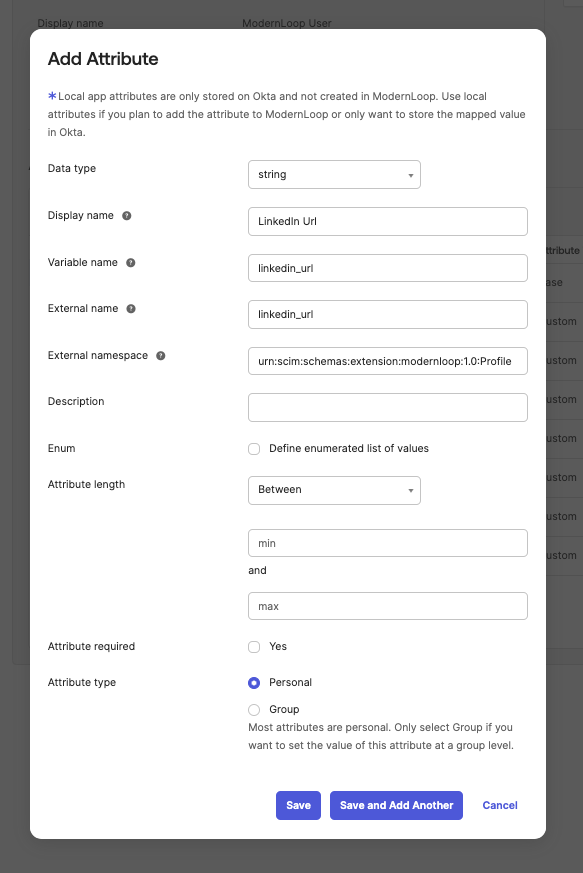Click the max length input field

[388, 606]
